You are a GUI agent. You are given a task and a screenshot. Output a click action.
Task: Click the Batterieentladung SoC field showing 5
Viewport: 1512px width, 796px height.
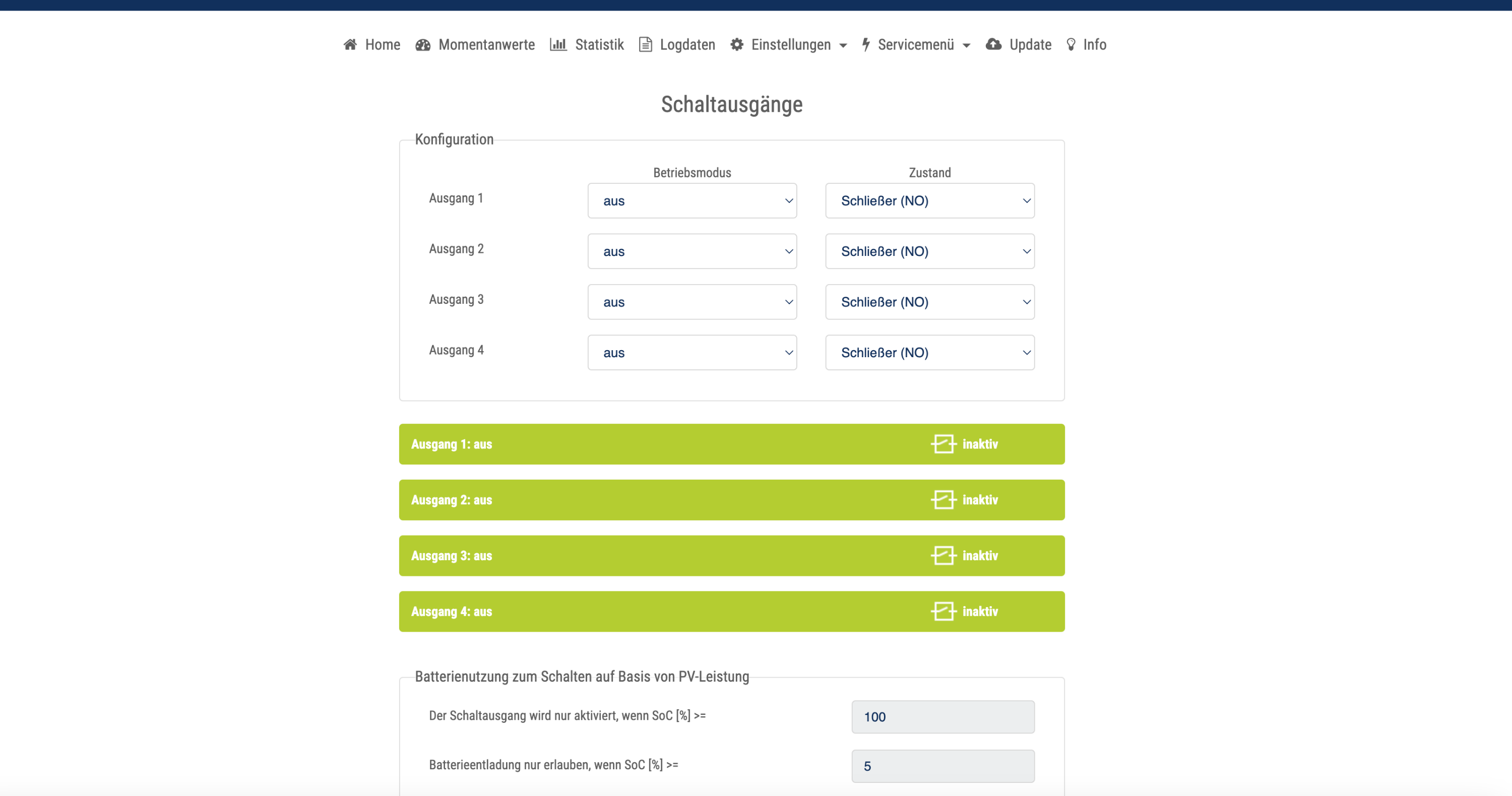pos(942,766)
